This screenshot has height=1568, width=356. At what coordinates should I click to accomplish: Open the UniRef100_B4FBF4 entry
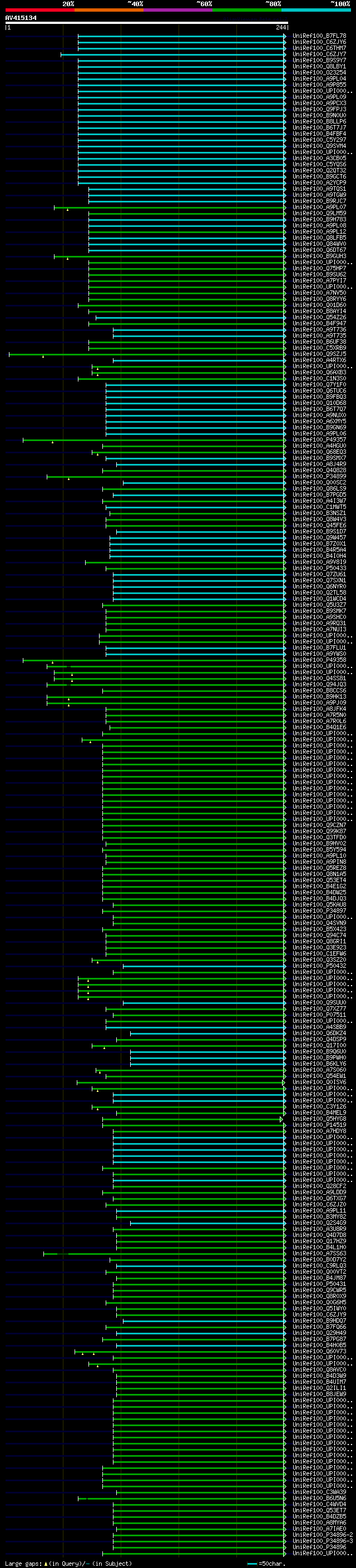(x=319, y=134)
